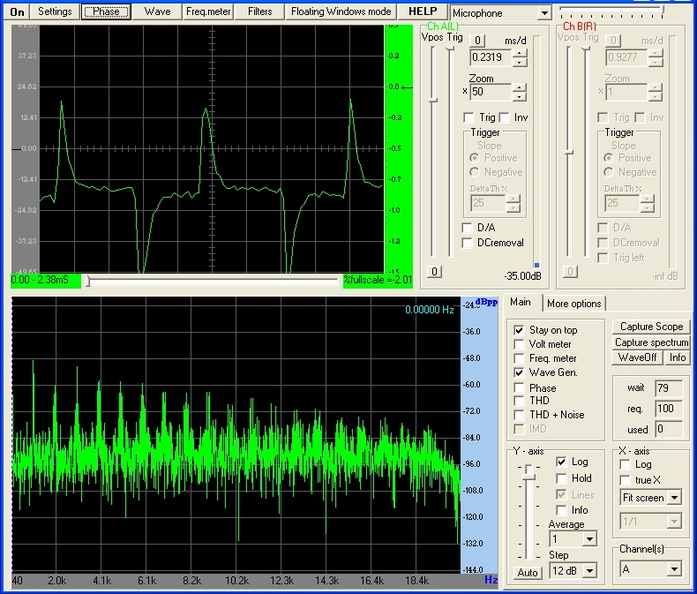This screenshot has width=697, height=594.
Task: Click the WaveOff button
Action: point(637,357)
